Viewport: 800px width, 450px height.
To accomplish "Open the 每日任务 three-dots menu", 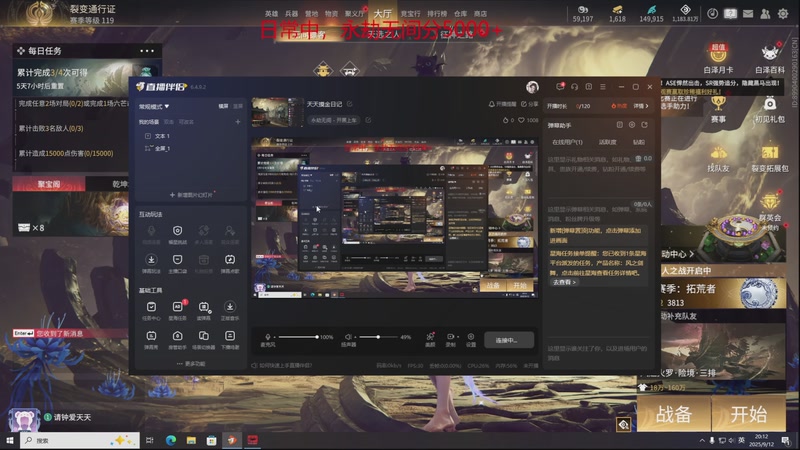I will pyautogui.click(x=147, y=51).
